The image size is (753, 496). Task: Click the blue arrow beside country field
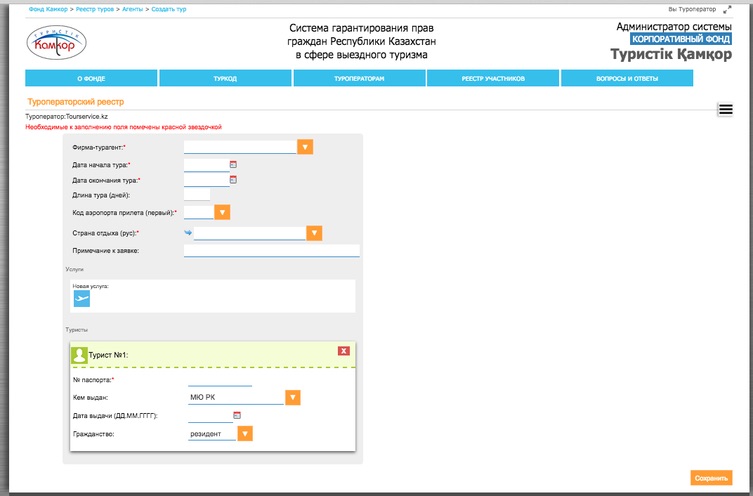click(x=188, y=233)
